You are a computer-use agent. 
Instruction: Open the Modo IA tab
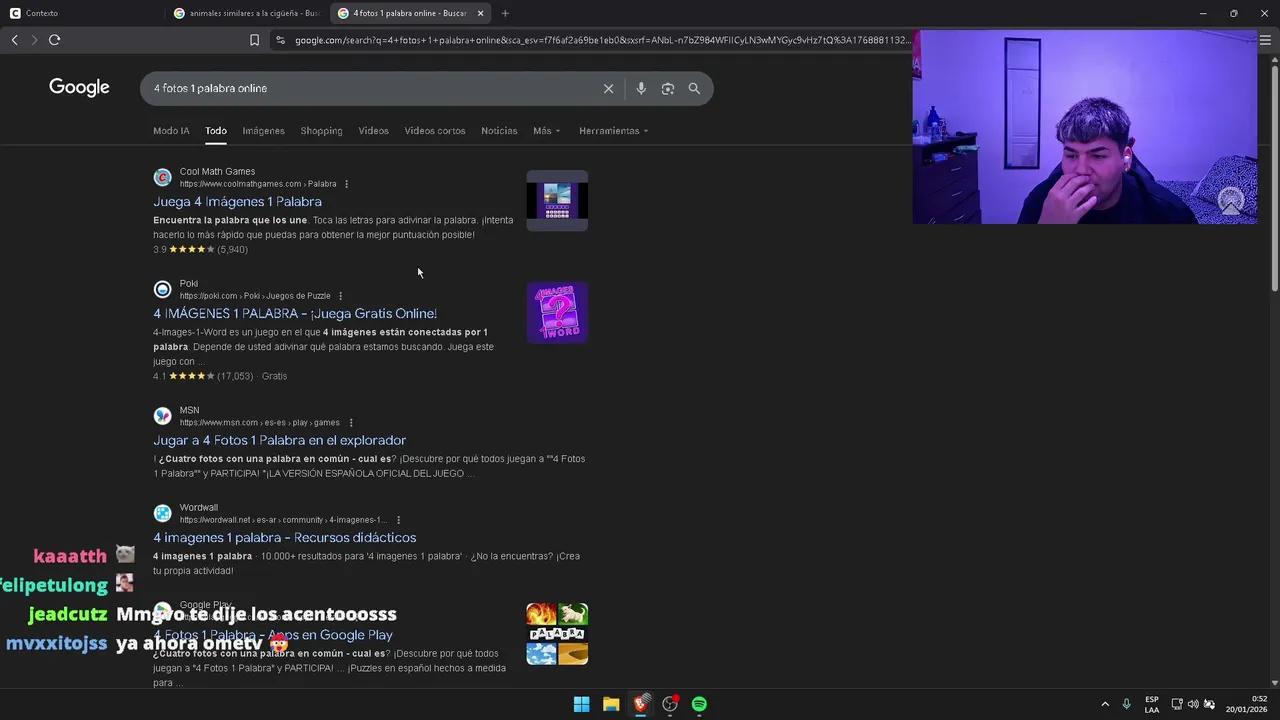pos(171,131)
